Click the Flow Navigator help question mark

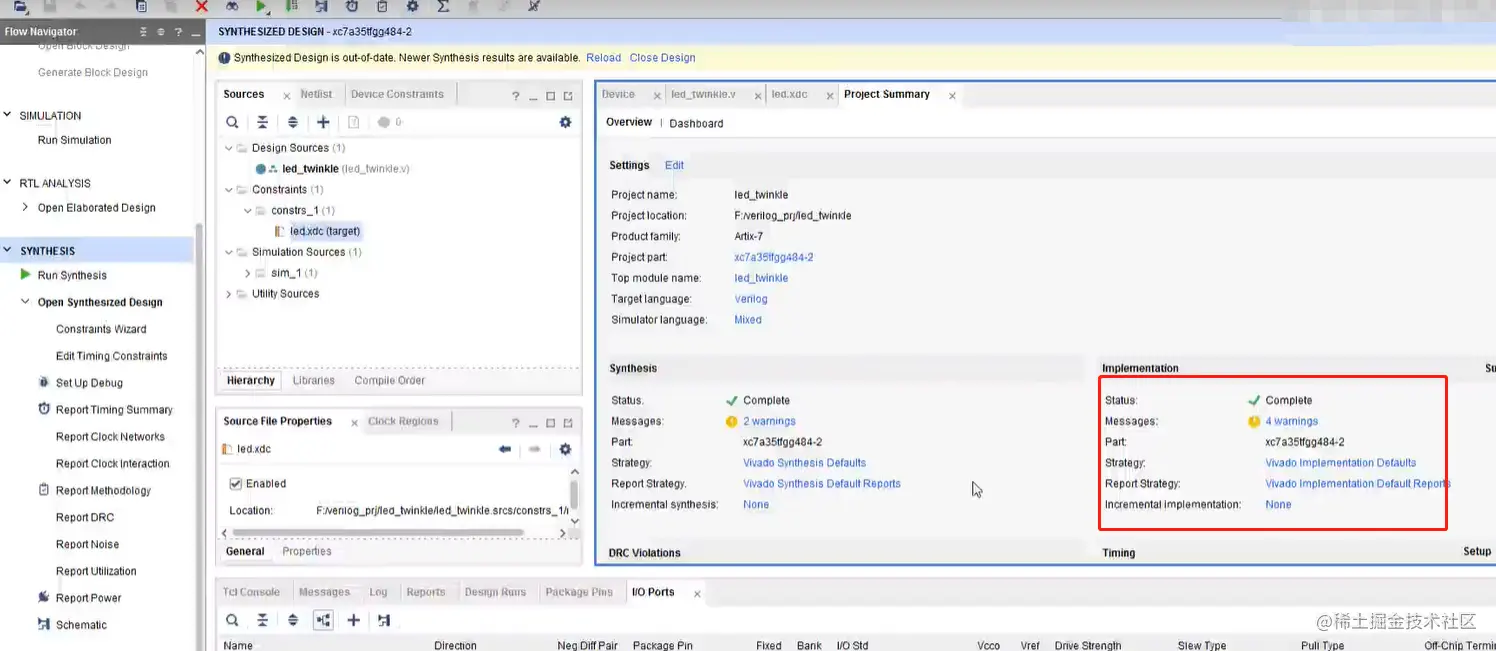point(177,32)
